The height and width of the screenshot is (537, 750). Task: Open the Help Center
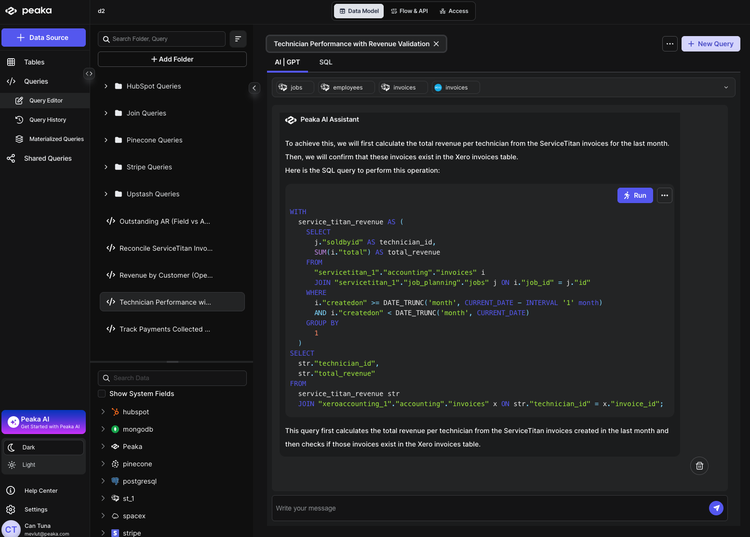(40, 490)
